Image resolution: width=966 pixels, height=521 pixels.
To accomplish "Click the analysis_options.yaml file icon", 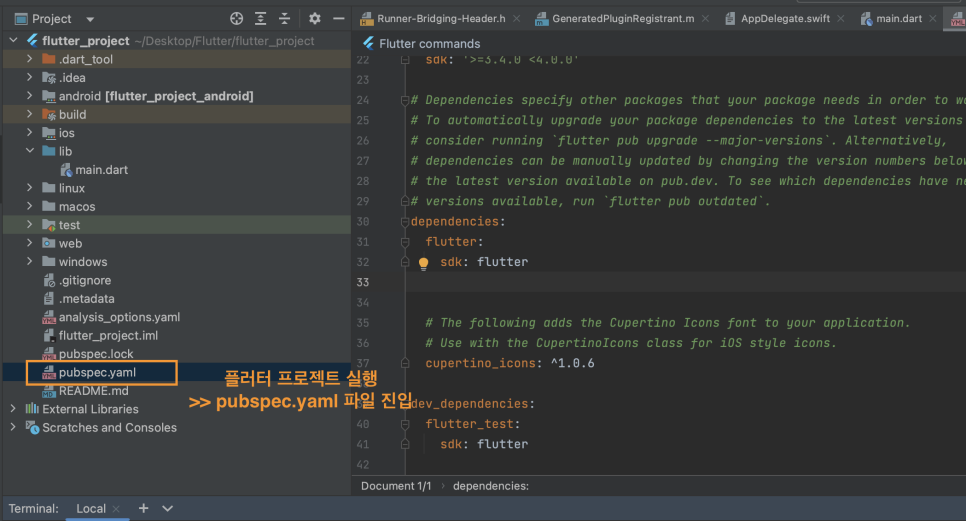I will click(x=49, y=317).
